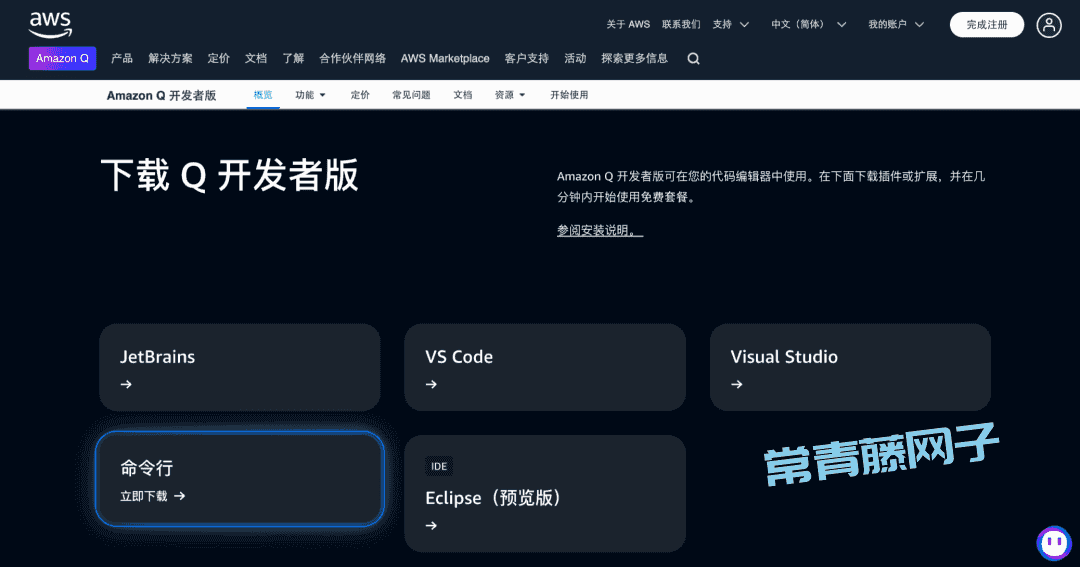
Task: Click the IDE badge on the Eclipse card
Action: [439, 466]
